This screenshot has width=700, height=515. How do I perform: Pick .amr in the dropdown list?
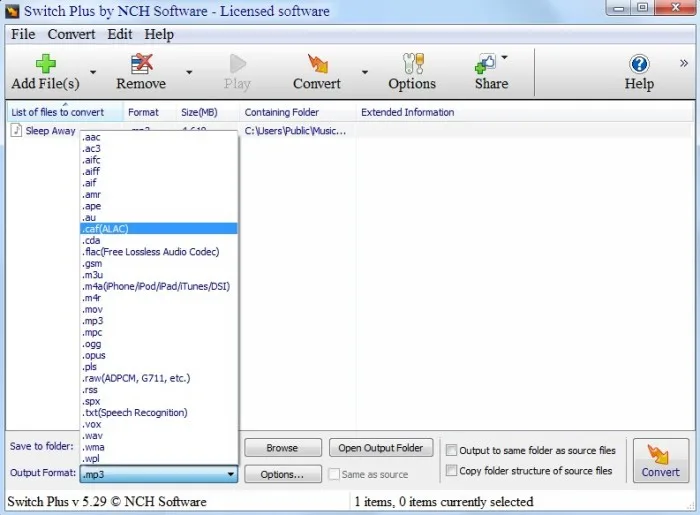point(159,195)
